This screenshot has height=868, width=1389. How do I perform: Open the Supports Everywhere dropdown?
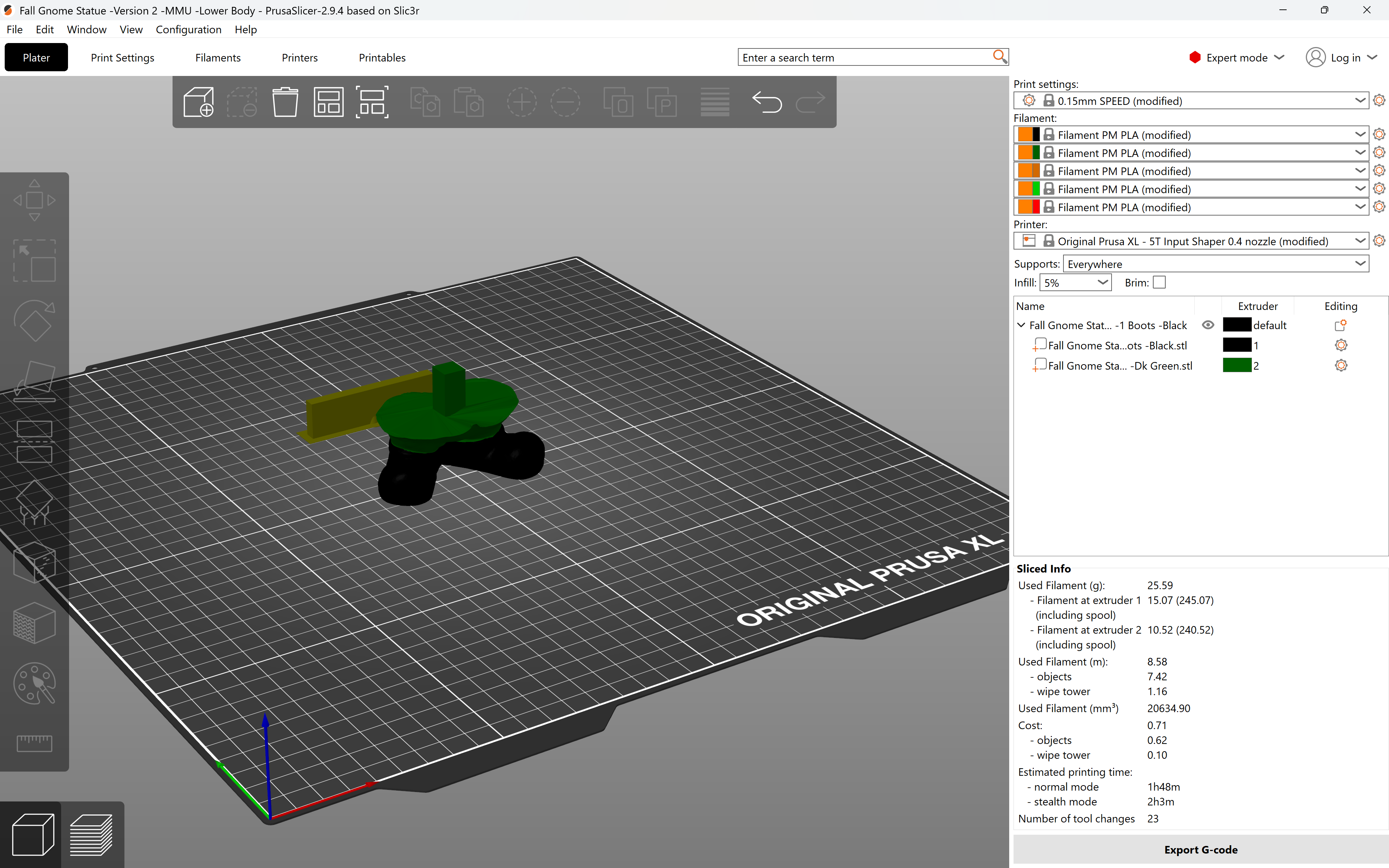(x=1216, y=264)
